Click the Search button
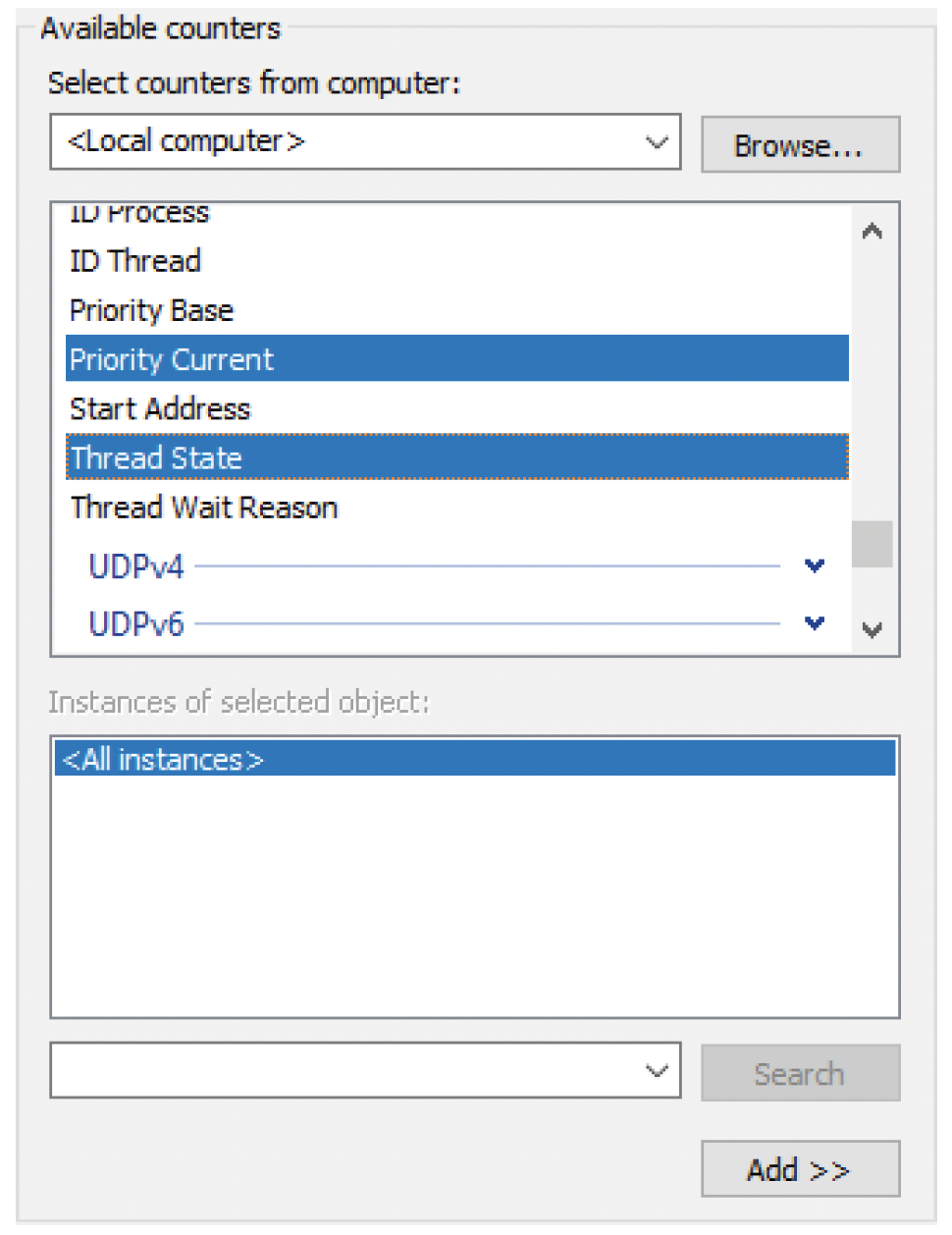The height and width of the screenshot is (1235, 952). pos(799,1073)
